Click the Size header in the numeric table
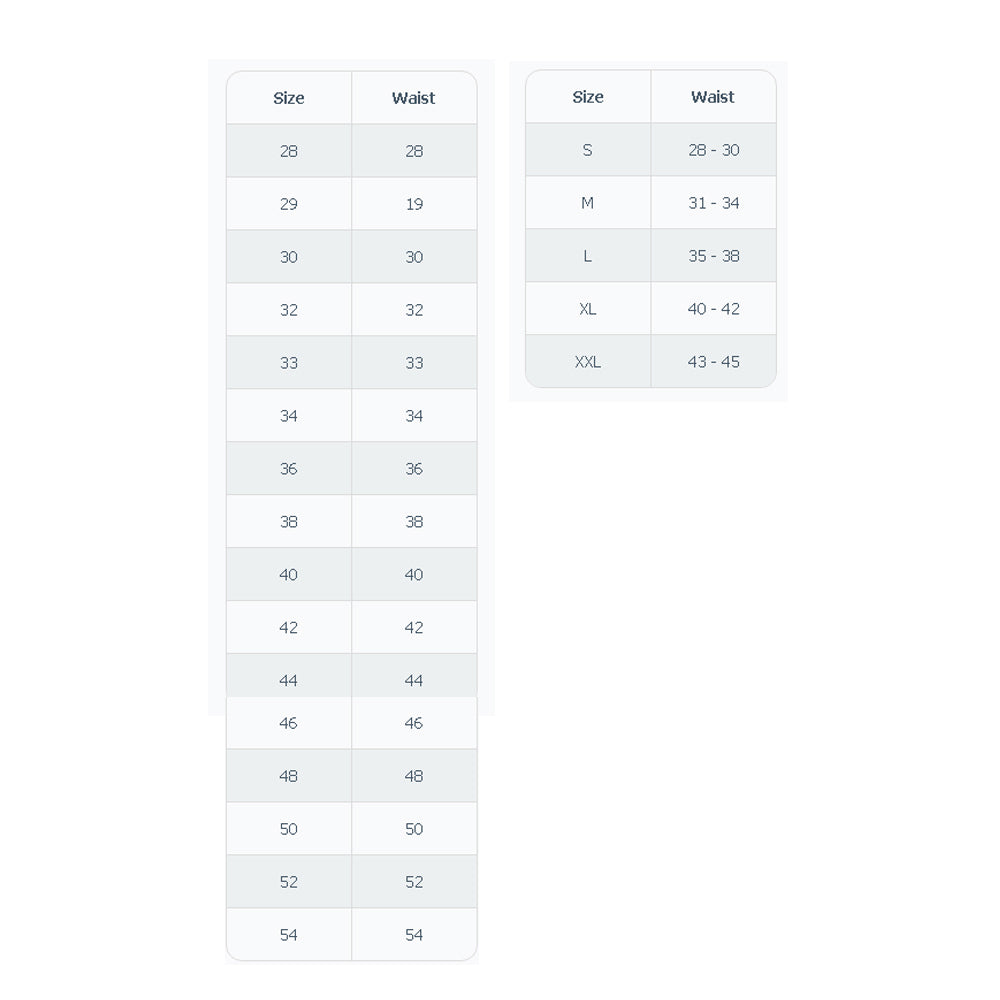 (x=289, y=98)
